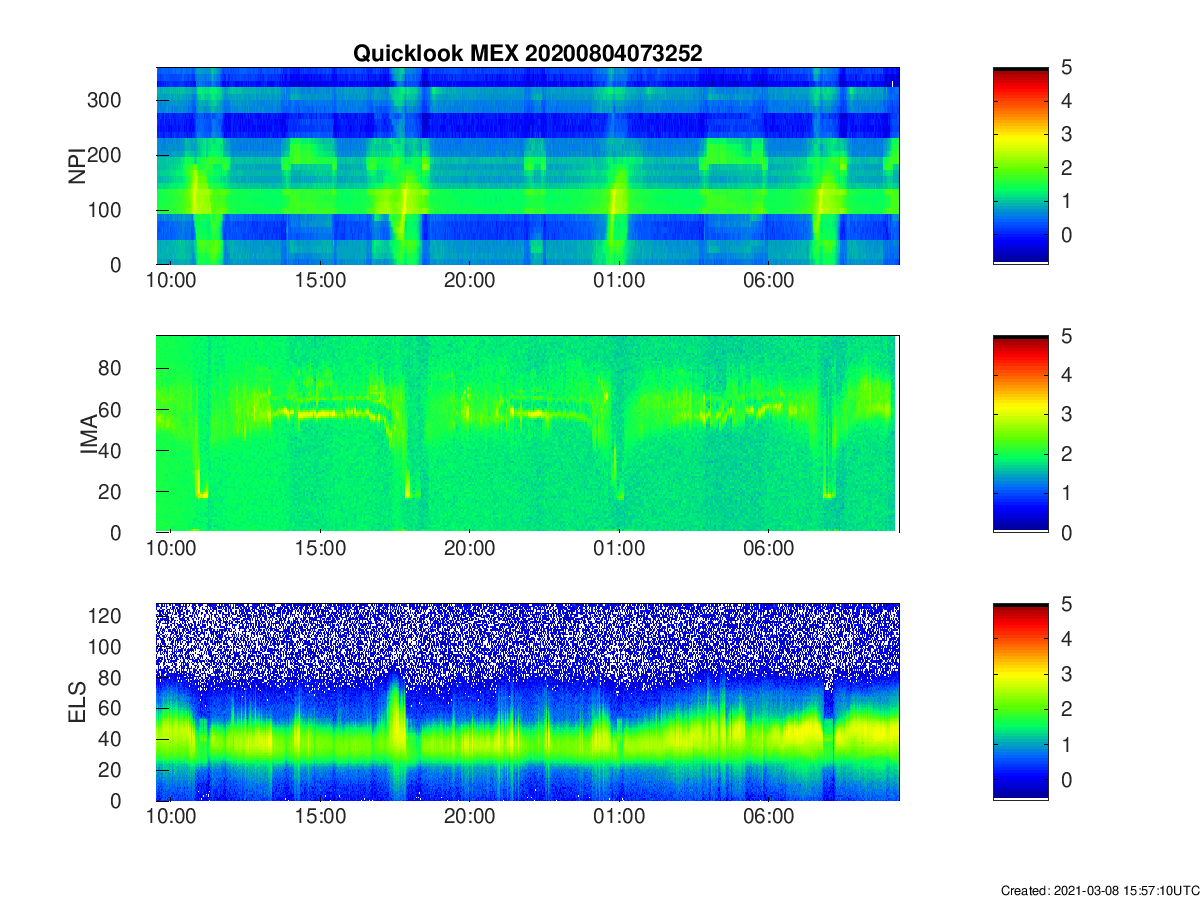Screen dimensions: 1200x900
Task: Click the 20:00 time tick of ELS panel
Action: click(x=469, y=818)
